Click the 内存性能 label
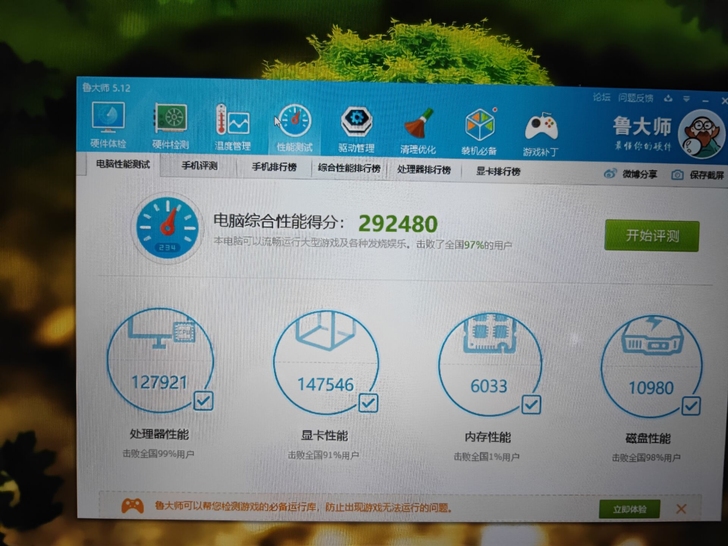This screenshot has height=546, width=728. 488,437
